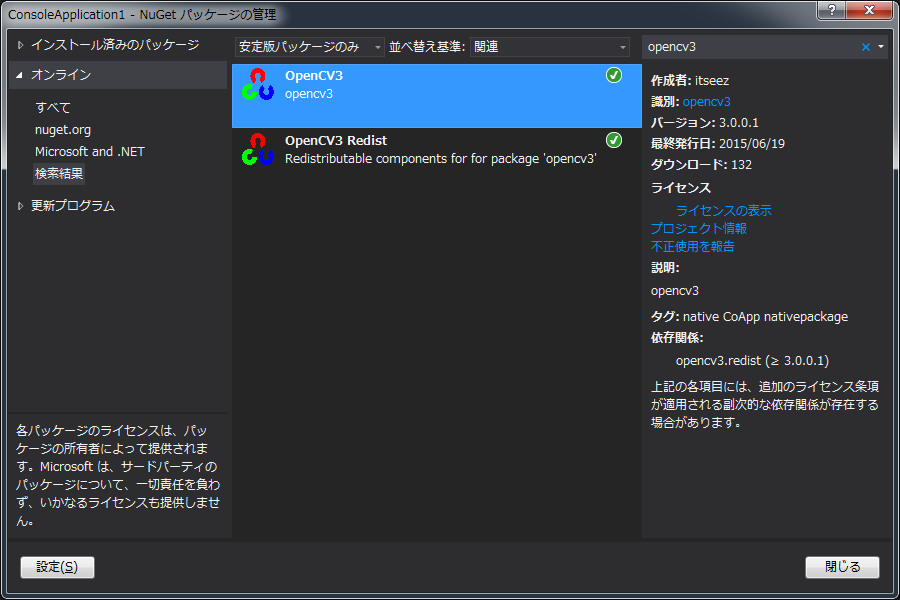Click the バージョン 3.0.0.1 text

pyautogui.click(x=704, y=123)
